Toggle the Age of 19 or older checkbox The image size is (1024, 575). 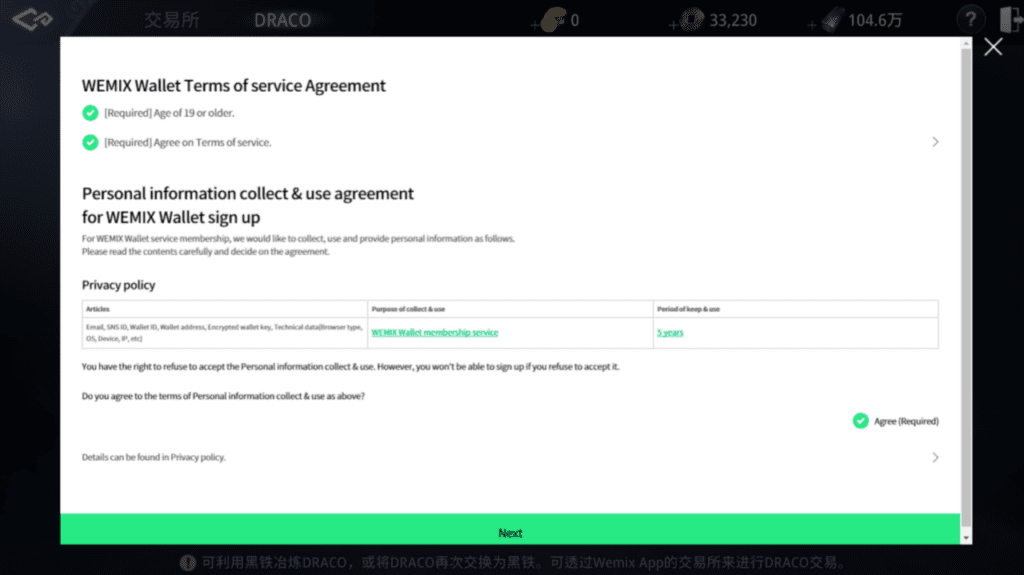(x=90, y=113)
